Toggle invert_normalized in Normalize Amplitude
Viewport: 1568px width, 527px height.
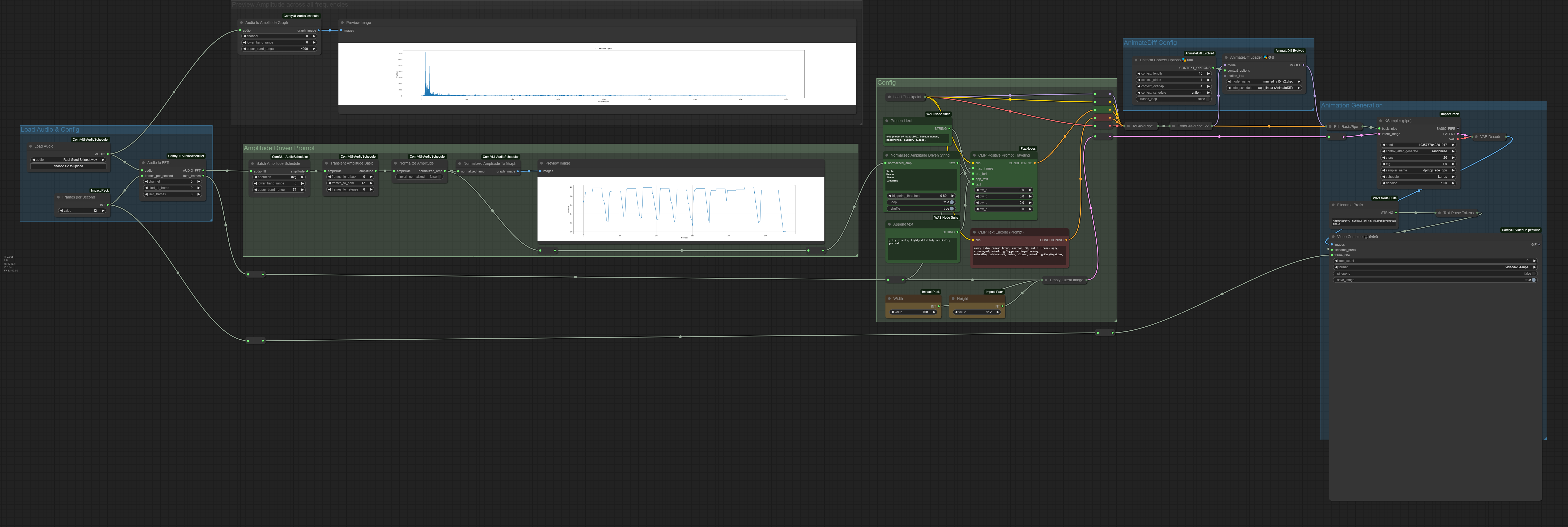(439, 177)
